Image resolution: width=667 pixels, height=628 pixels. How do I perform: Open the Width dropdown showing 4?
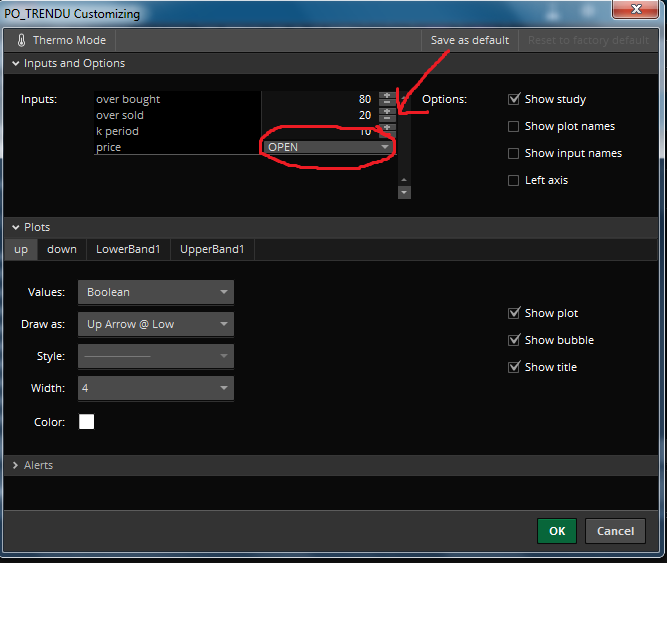click(155, 388)
